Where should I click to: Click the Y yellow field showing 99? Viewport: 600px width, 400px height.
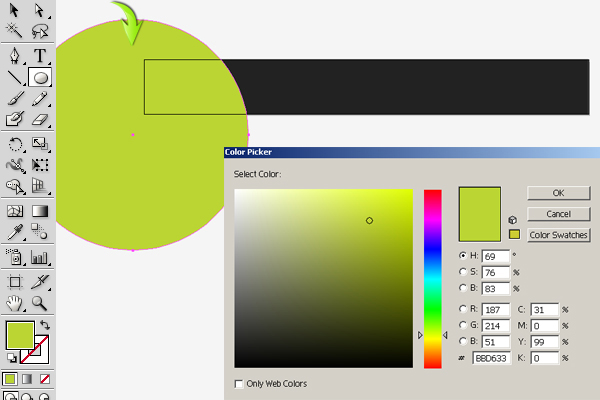coord(545,342)
